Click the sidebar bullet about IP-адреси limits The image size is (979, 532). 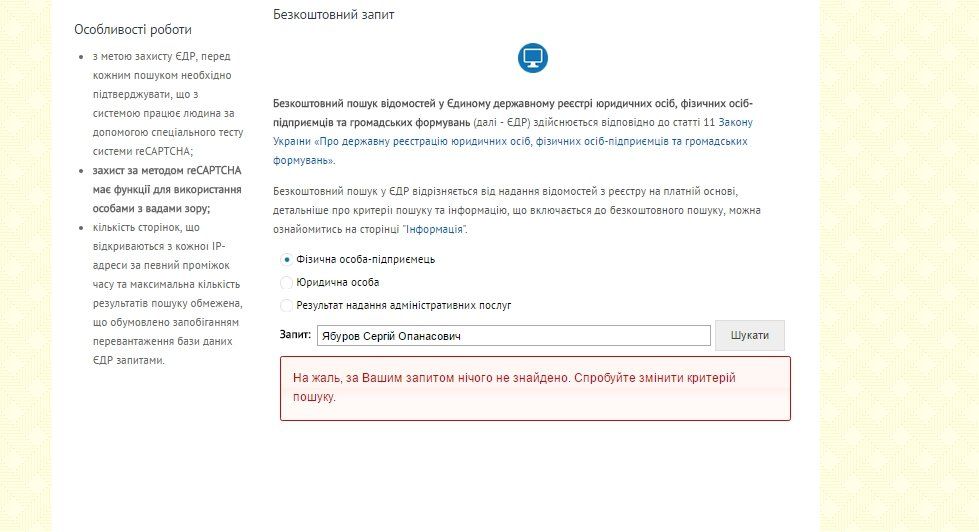(x=160, y=293)
